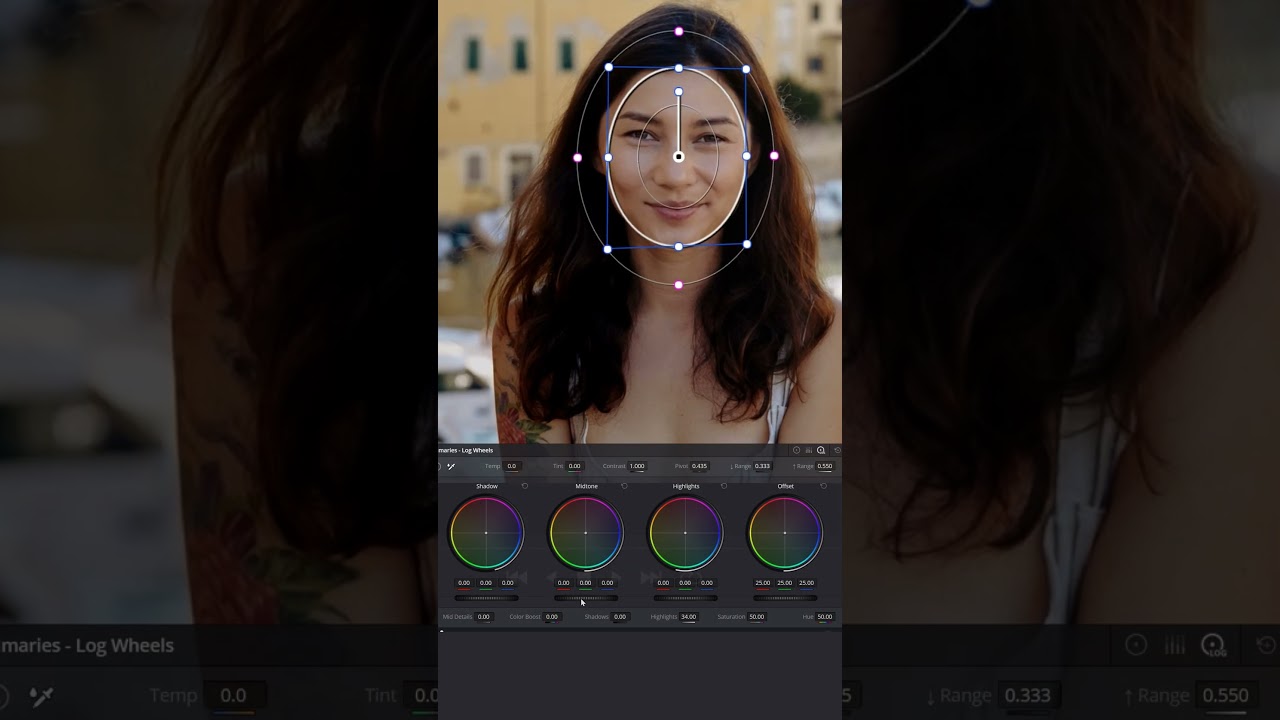Click the Highlights master jog wheel
Screen dimensions: 1280x720
[x=685, y=598]
